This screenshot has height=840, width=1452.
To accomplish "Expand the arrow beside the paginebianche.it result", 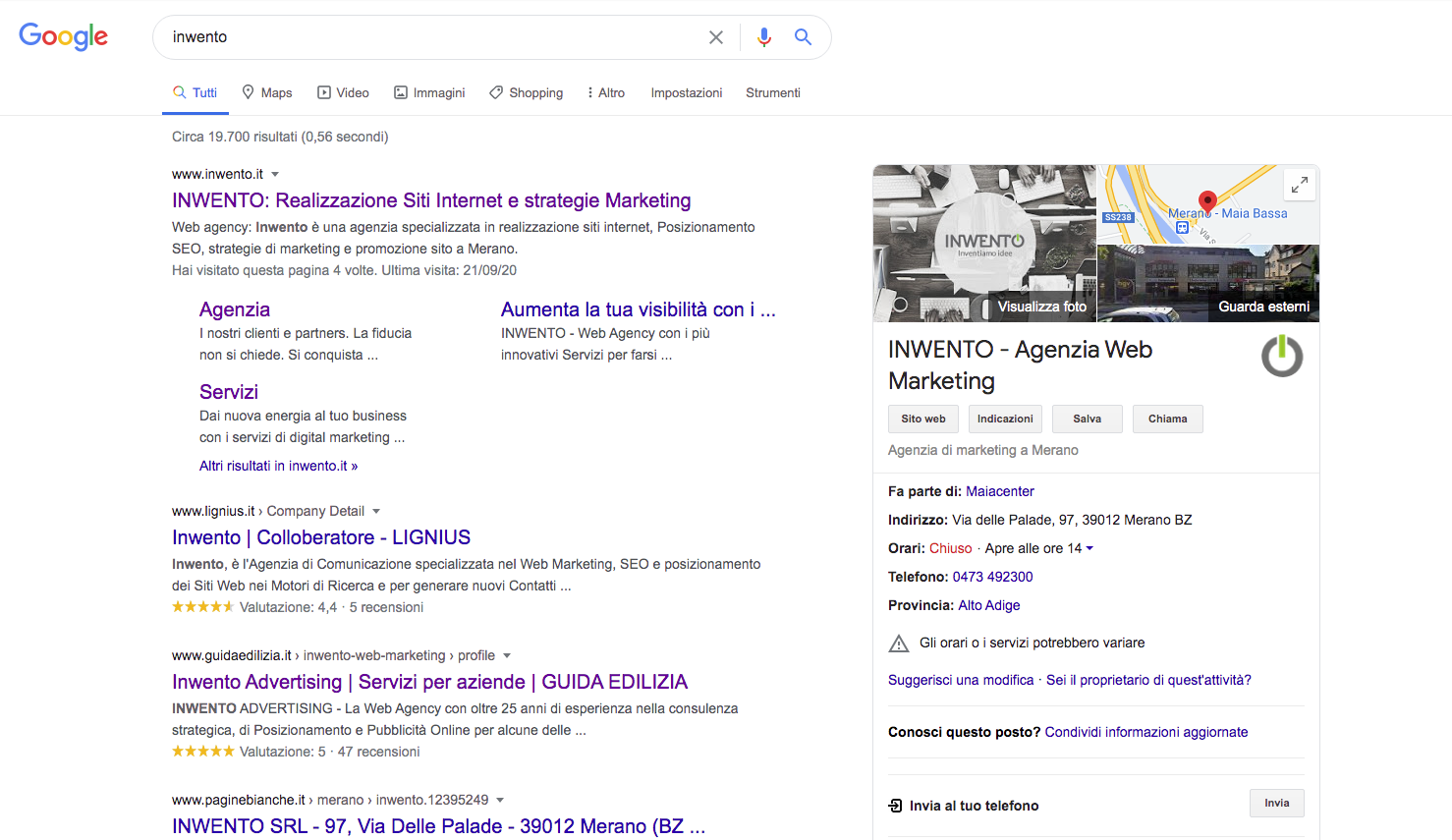I will coord(501,800).
